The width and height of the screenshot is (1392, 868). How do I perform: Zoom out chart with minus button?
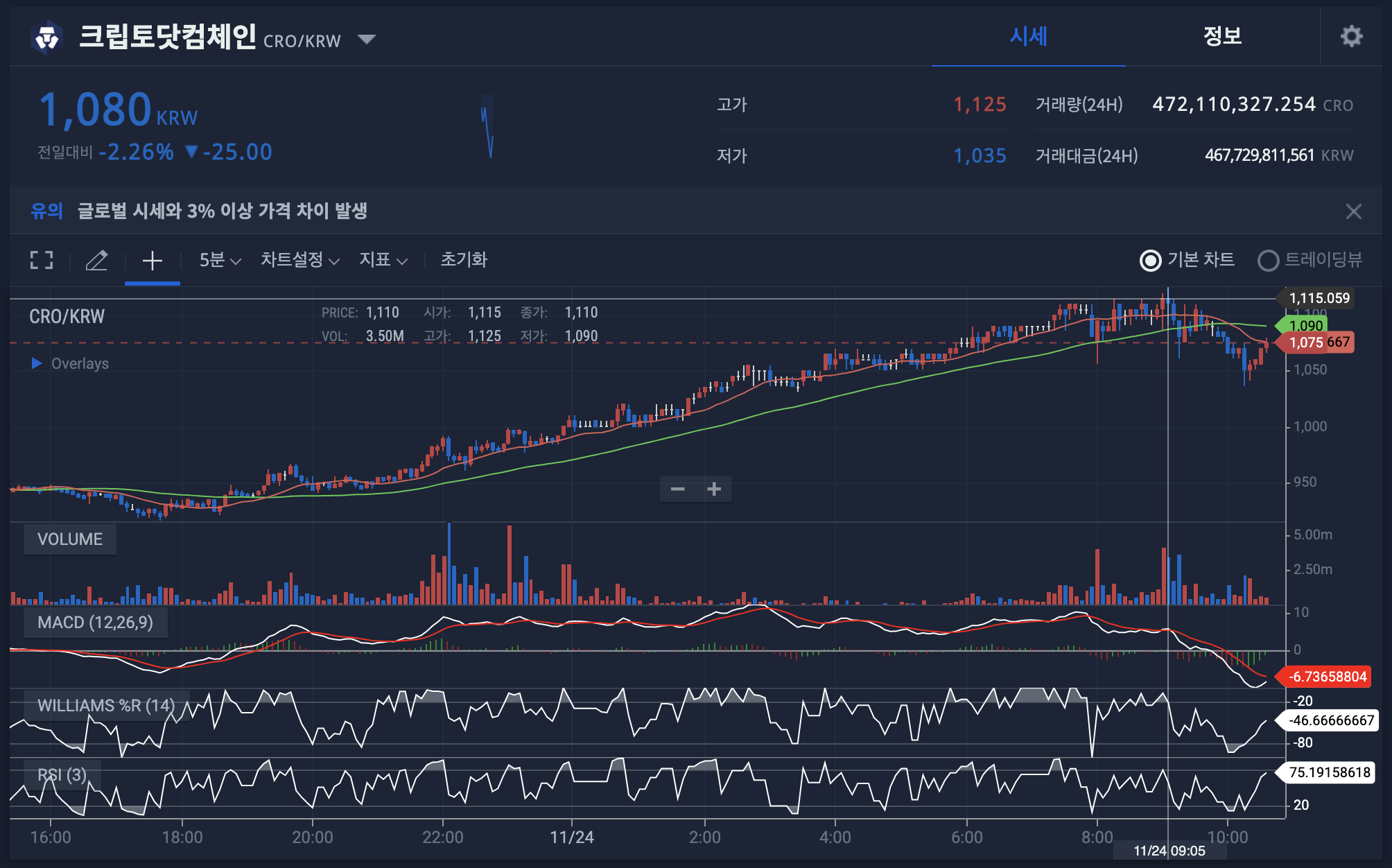pyautogui.click(x=678, y=489)
